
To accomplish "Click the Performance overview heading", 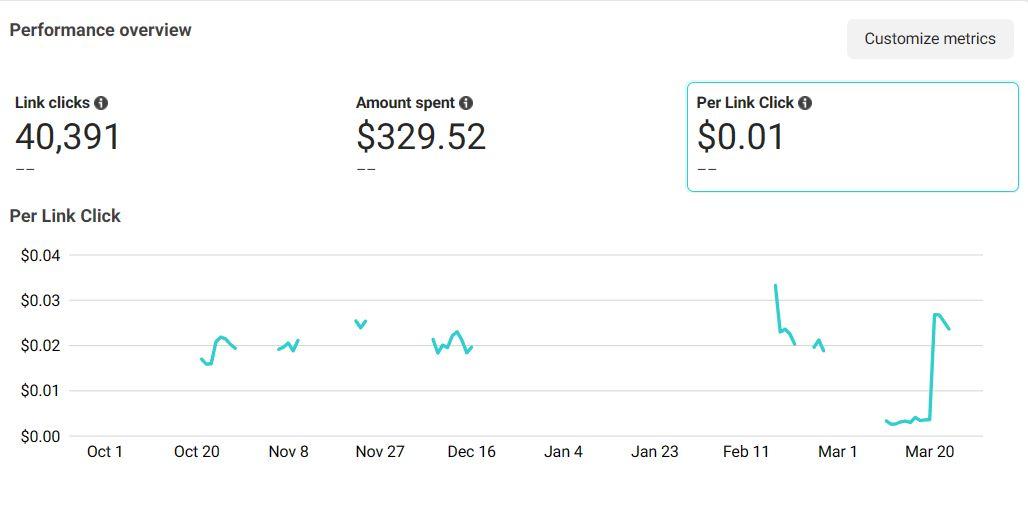I will click(x=100, y=30).
